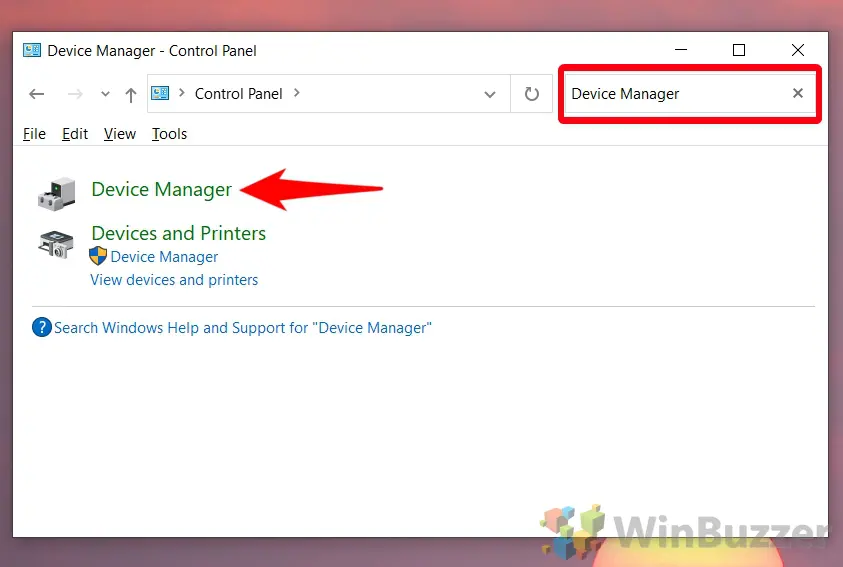Click the blue Device Manager link under Devices and Printers

164,257
